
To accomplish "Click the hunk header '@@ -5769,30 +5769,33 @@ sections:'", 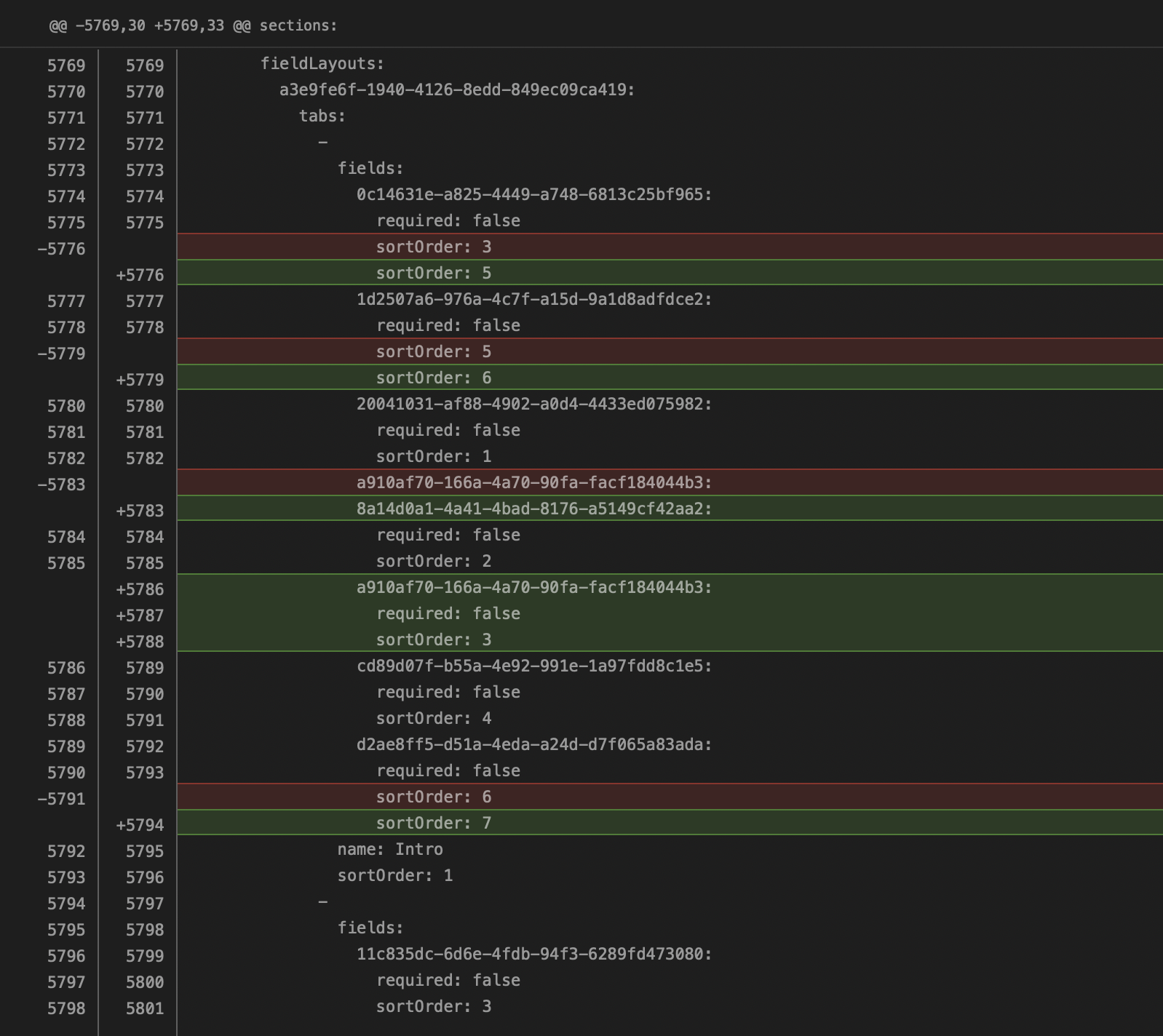I will 193,25.
